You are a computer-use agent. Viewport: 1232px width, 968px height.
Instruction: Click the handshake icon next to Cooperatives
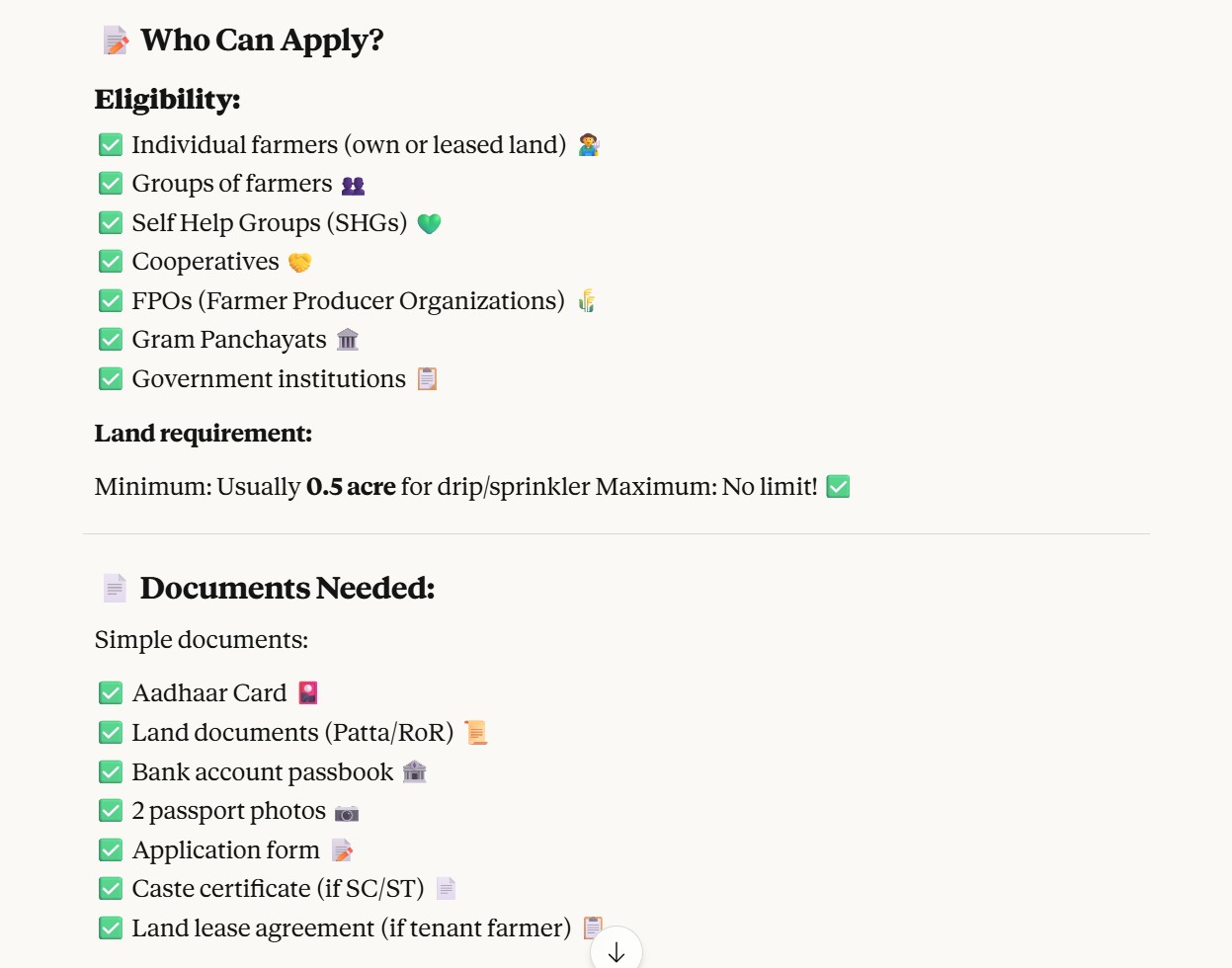pyautogui.click(x=299, y=263)
